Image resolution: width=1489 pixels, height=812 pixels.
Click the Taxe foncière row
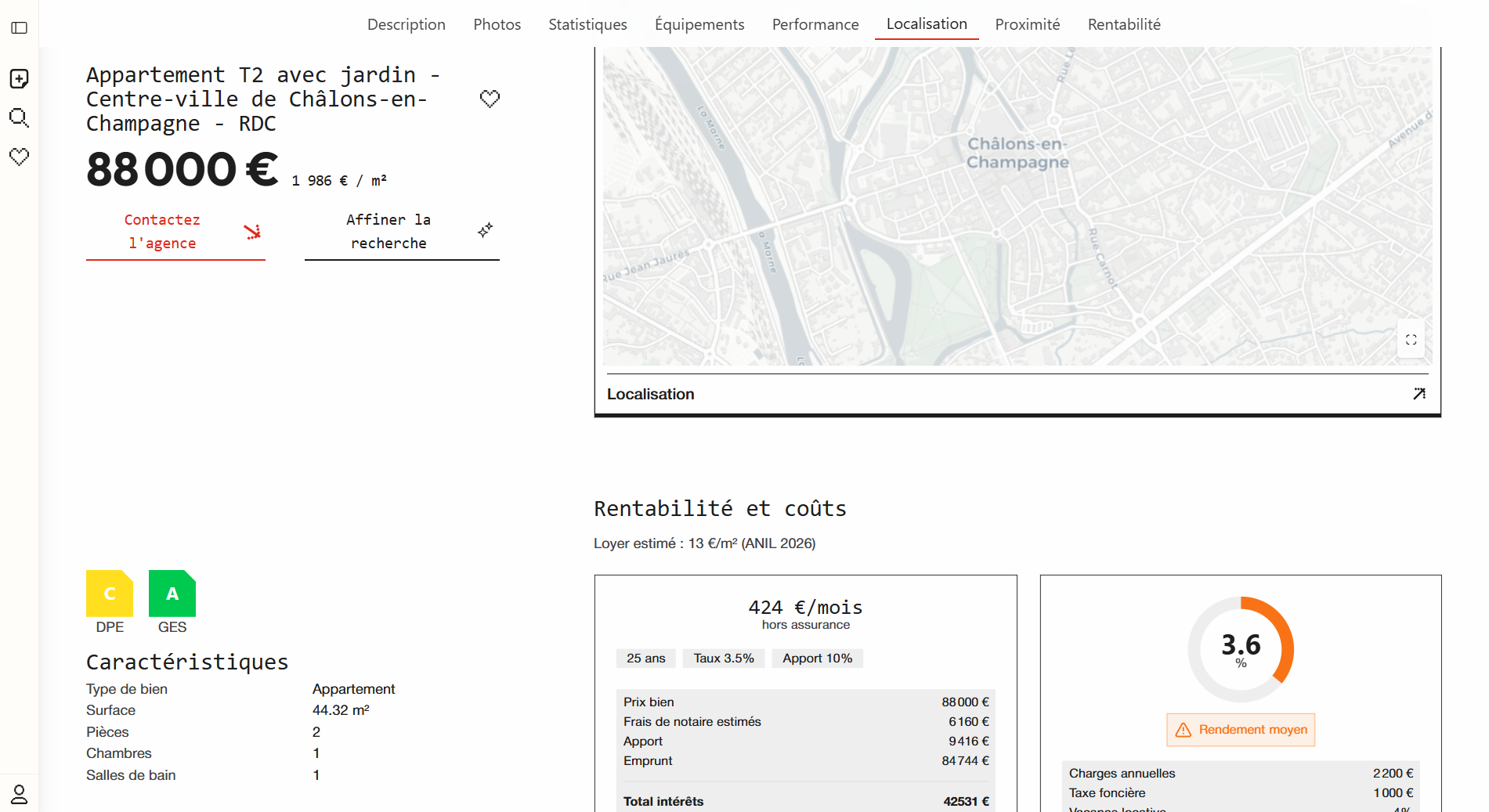[x=1241, y=793]
